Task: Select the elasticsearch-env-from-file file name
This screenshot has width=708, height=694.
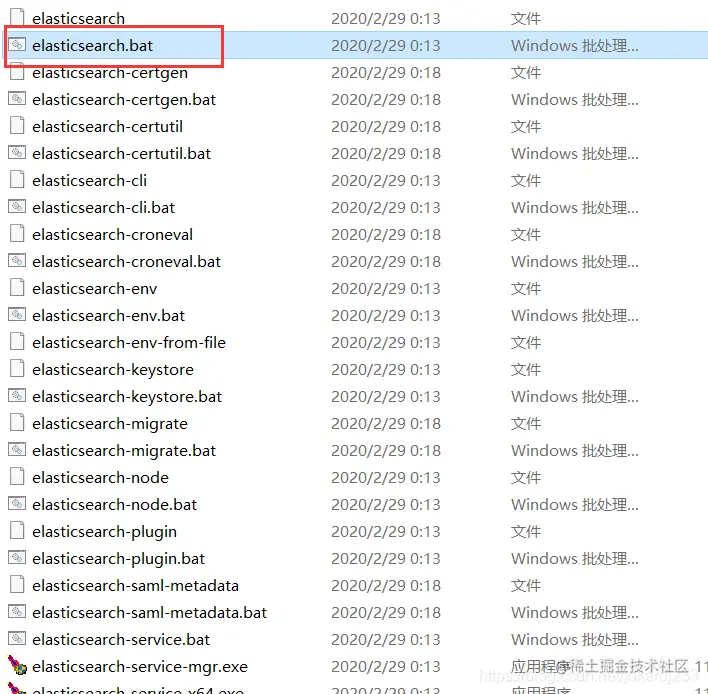Action: (129, 343)
